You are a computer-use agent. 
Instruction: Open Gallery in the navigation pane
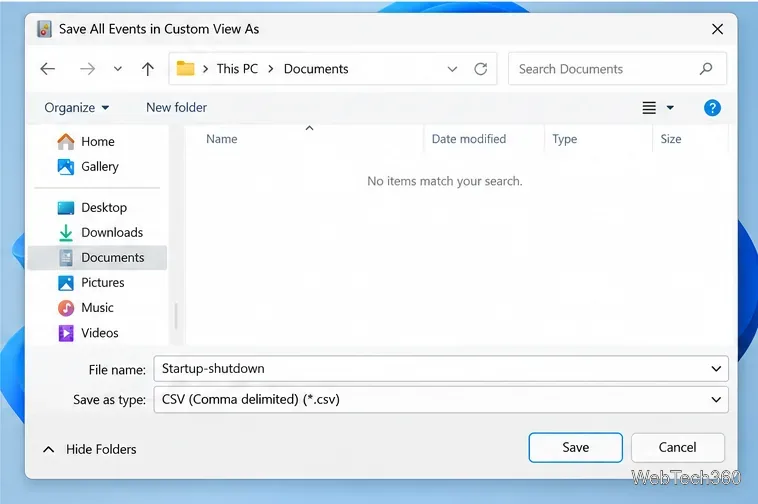100,166
